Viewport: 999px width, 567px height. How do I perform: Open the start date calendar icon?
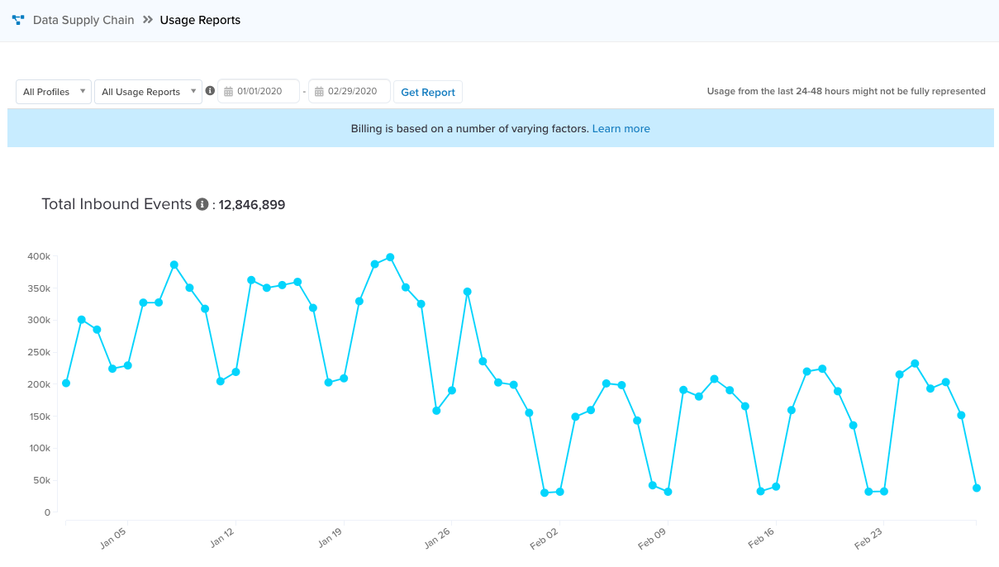click(x=228, y=92)
